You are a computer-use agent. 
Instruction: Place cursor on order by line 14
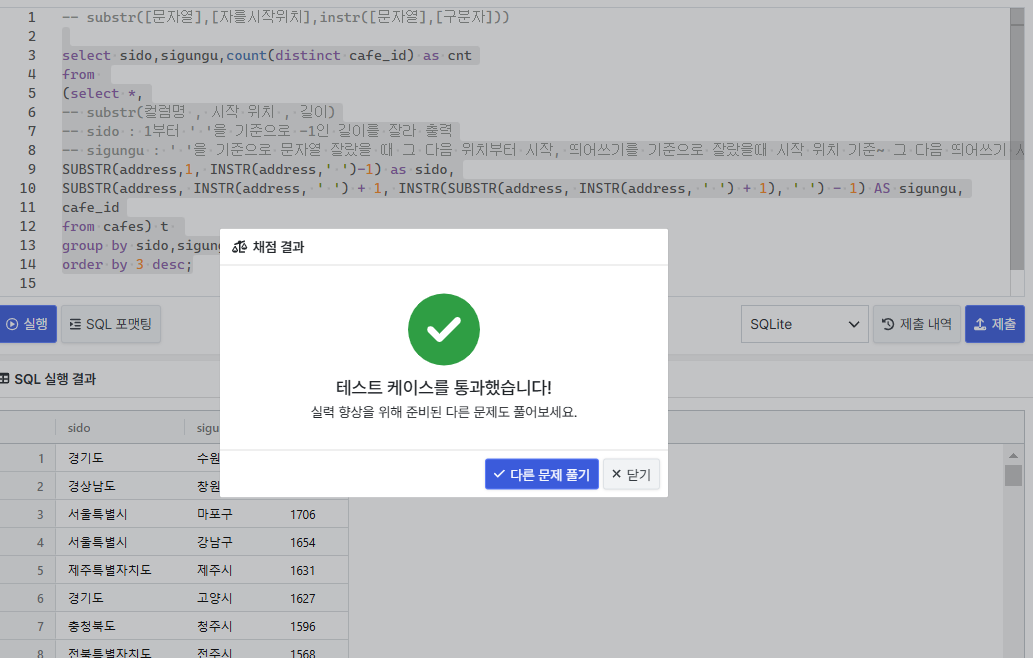coord(127,265)
